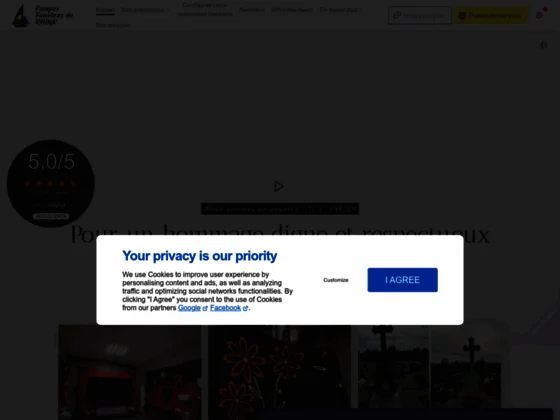Click the external-link icon beside Facebook
The height and width of the screenshot is (420, 560).
click(245, 308)
